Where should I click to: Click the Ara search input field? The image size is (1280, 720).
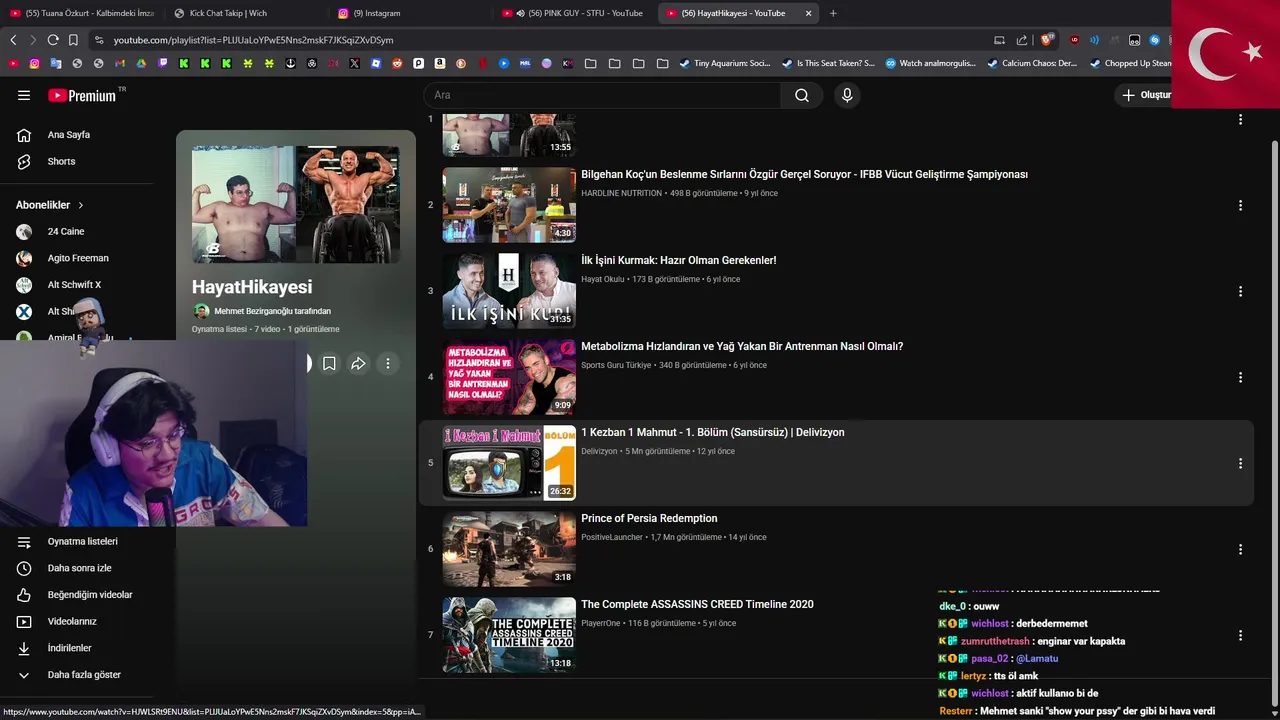[x=603, y=95]
